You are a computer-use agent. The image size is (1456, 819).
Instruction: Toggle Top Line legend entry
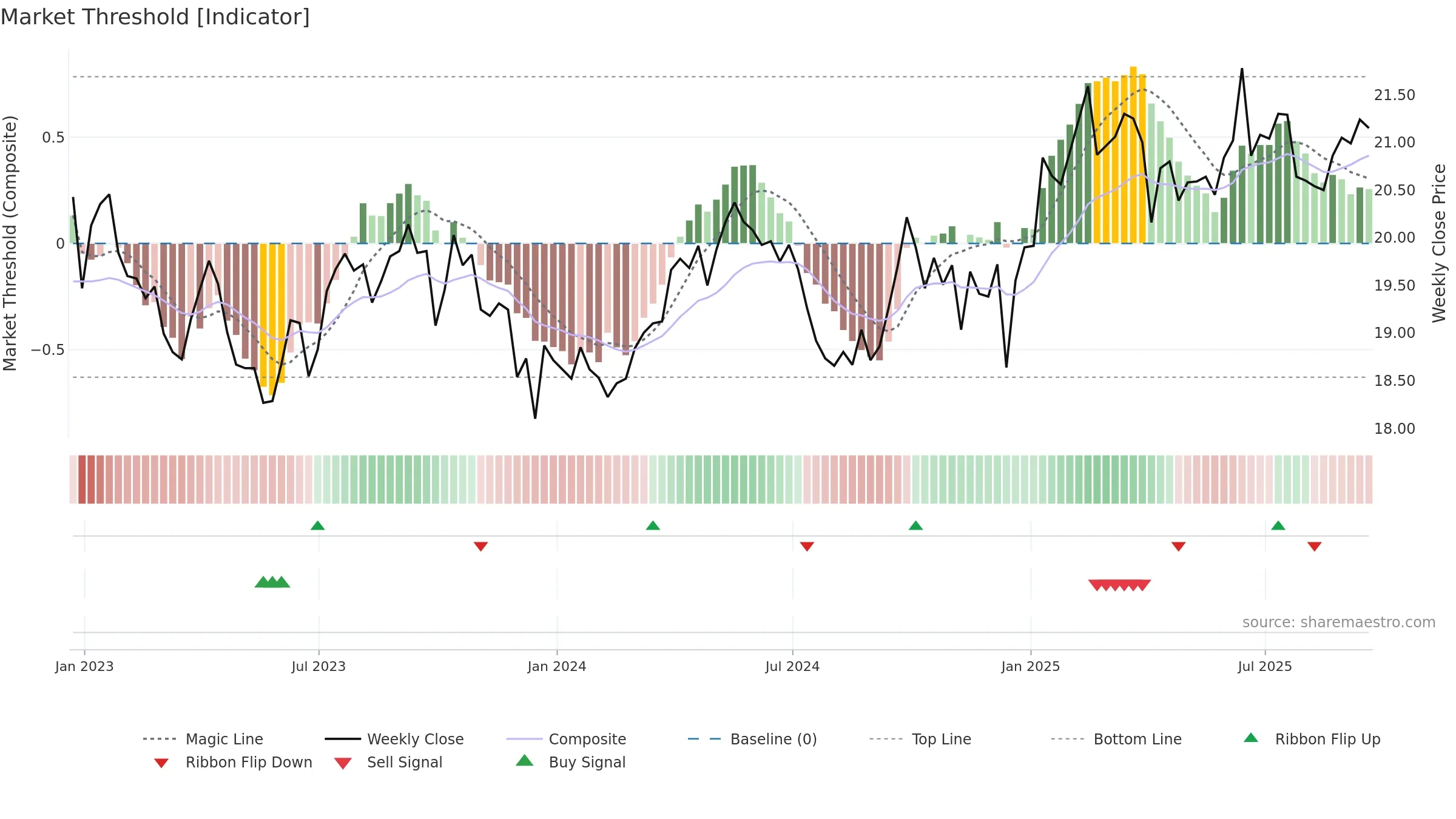tap(920, 739)
